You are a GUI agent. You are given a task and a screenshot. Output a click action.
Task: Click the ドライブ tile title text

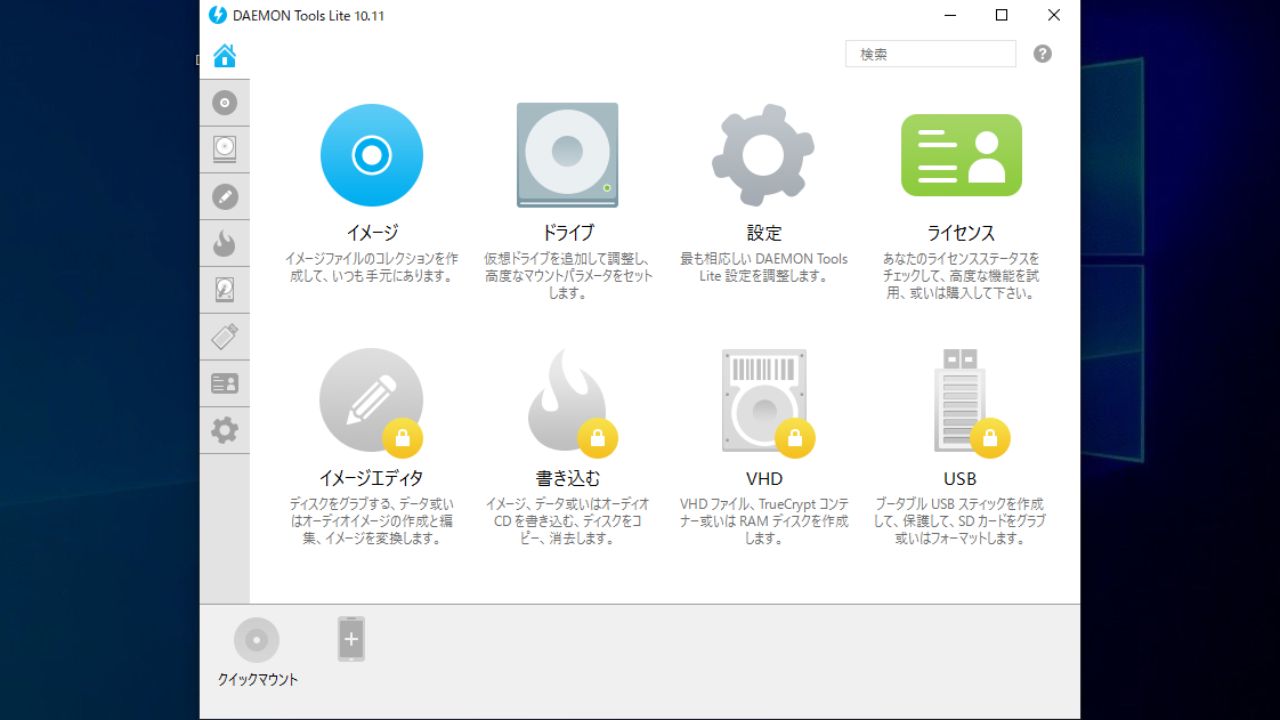point(567,233)
